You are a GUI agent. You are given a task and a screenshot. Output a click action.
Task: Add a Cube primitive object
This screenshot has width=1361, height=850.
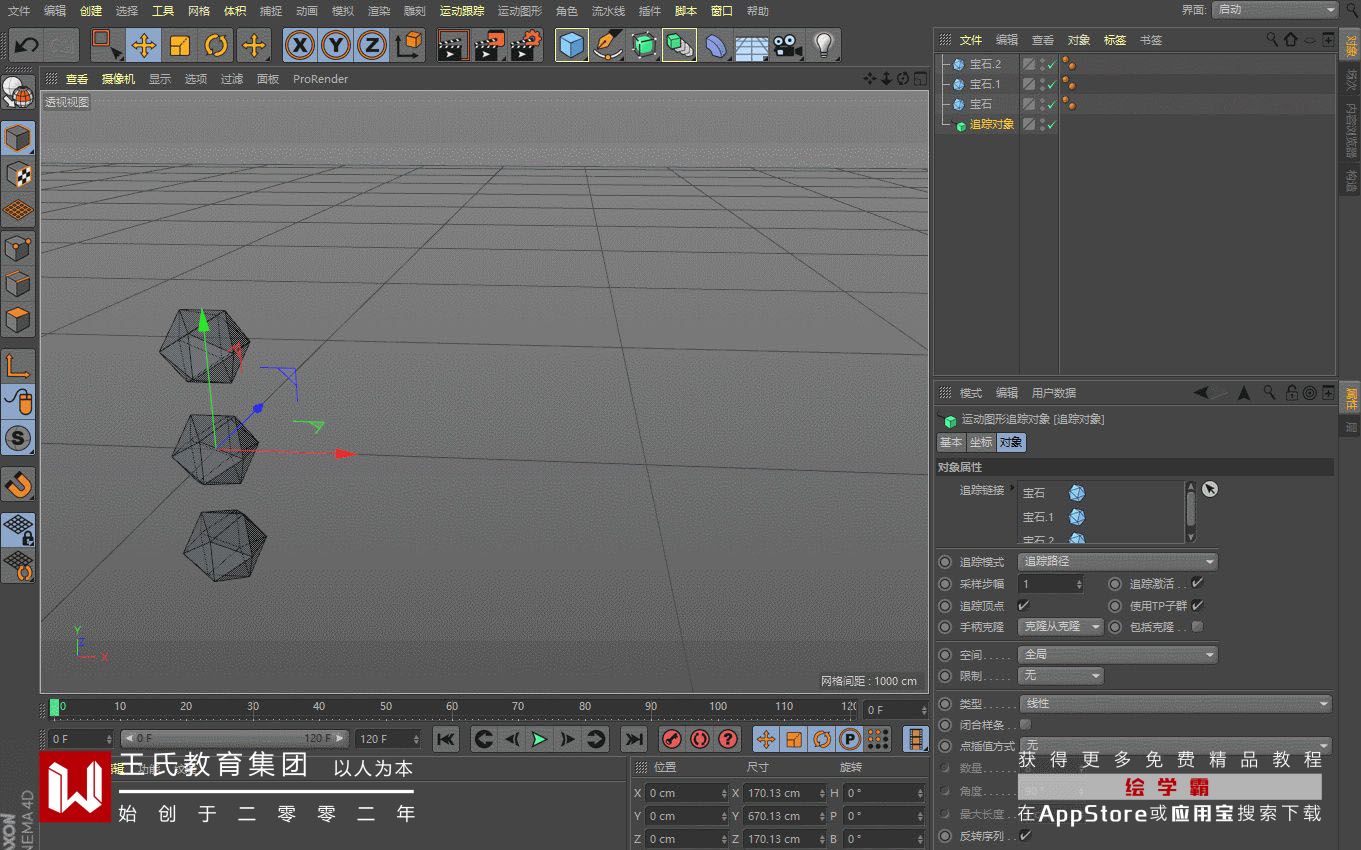(571, 45)
